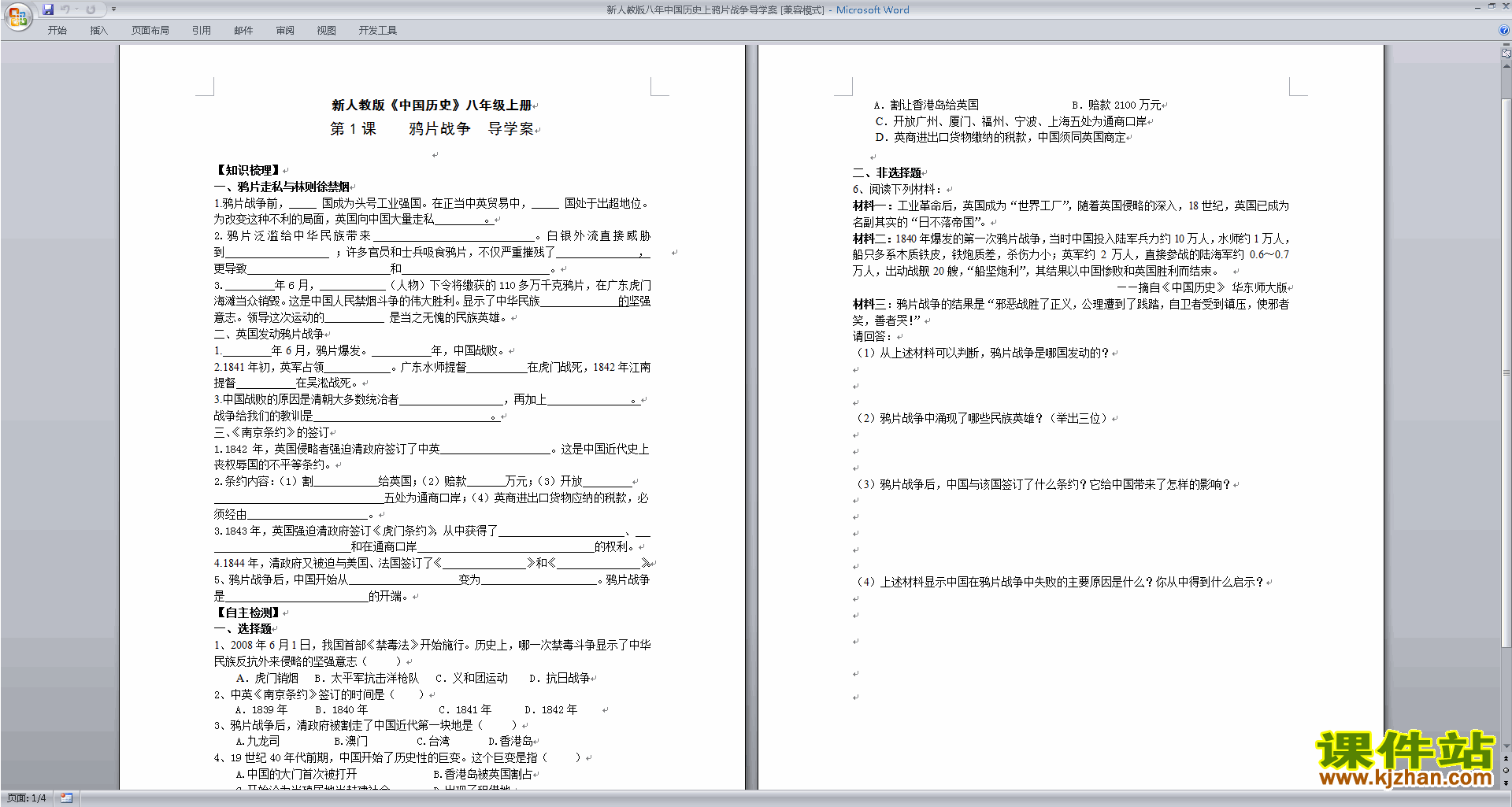Open the 开始 ribbon tab
Screen dimensions: 1512x807
click(57, 31)
